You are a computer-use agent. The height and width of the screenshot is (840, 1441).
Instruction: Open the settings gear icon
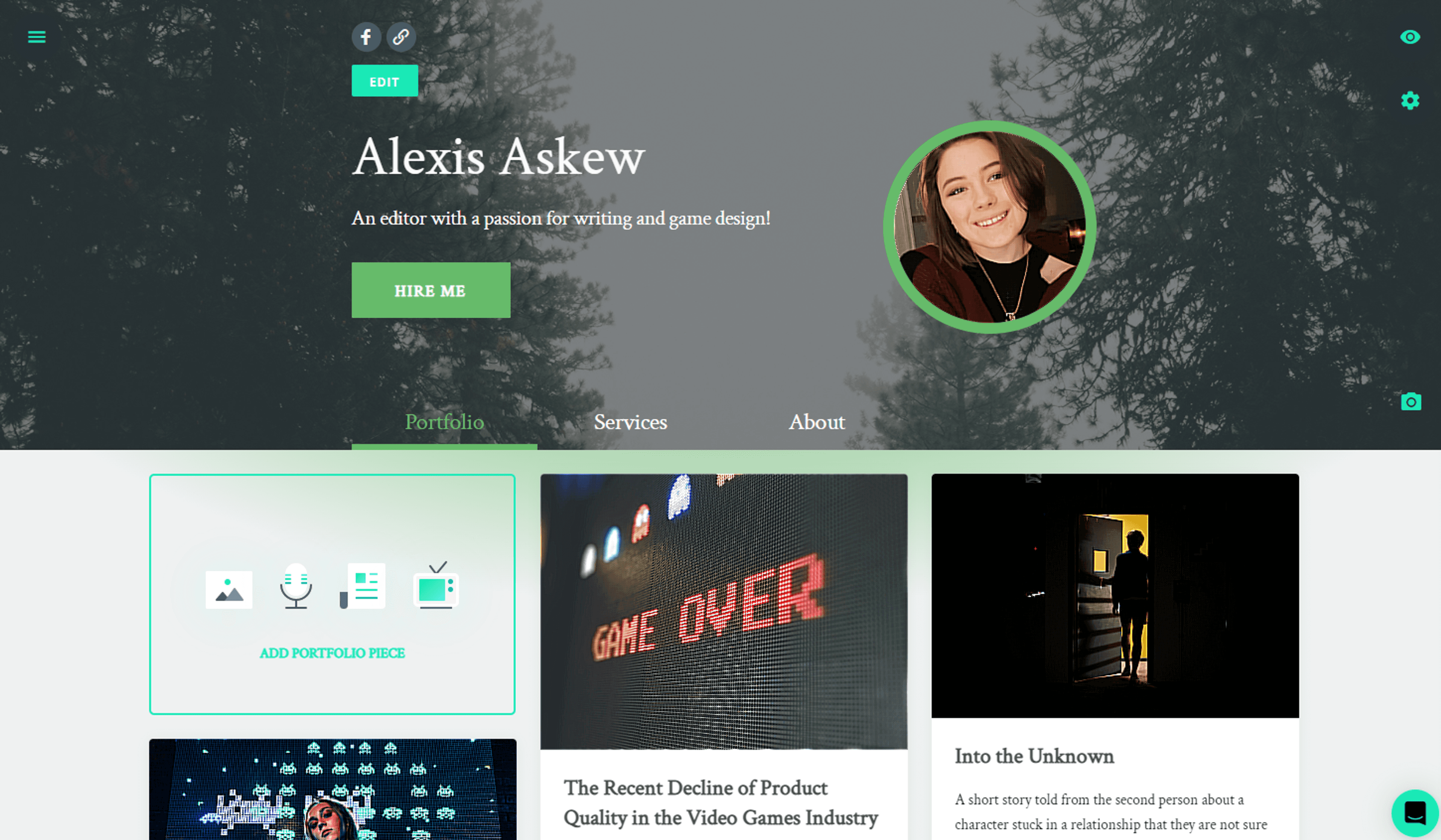(1410, 101)
